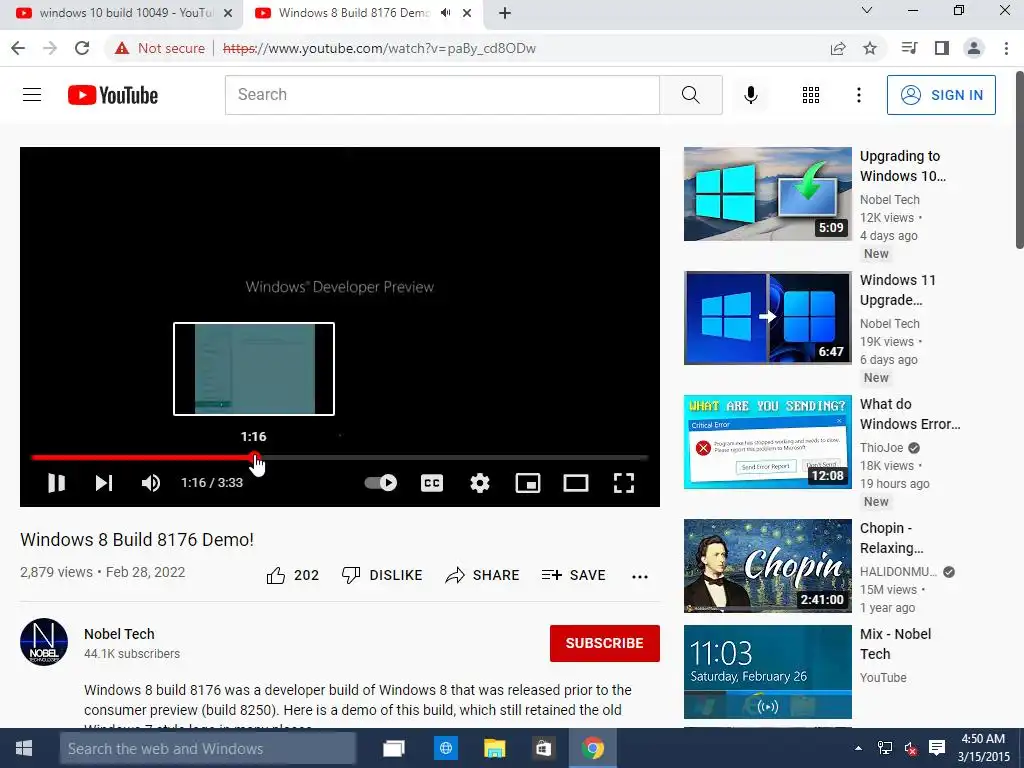Close the windows 10 build 10049 tab
The width and height of the screenshot is (1024, 768).
click(228, 13)
